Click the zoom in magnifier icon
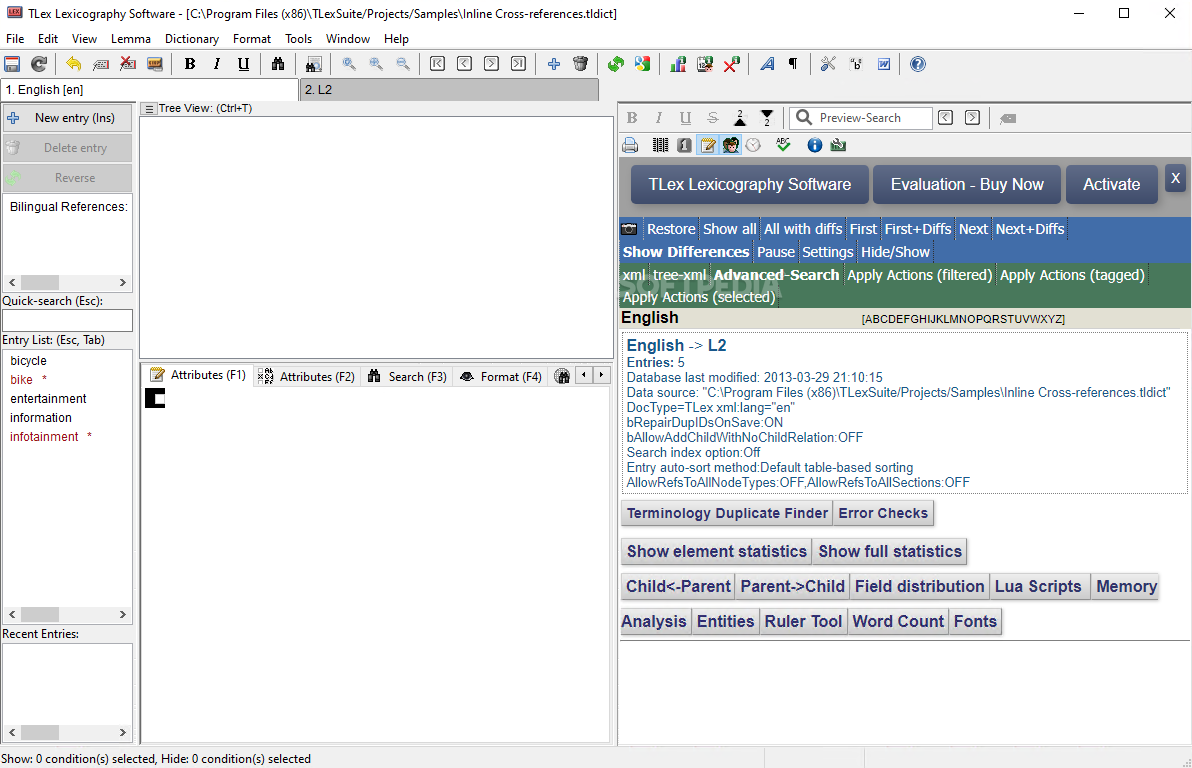The image size is (1192, 768). point(376,65)
